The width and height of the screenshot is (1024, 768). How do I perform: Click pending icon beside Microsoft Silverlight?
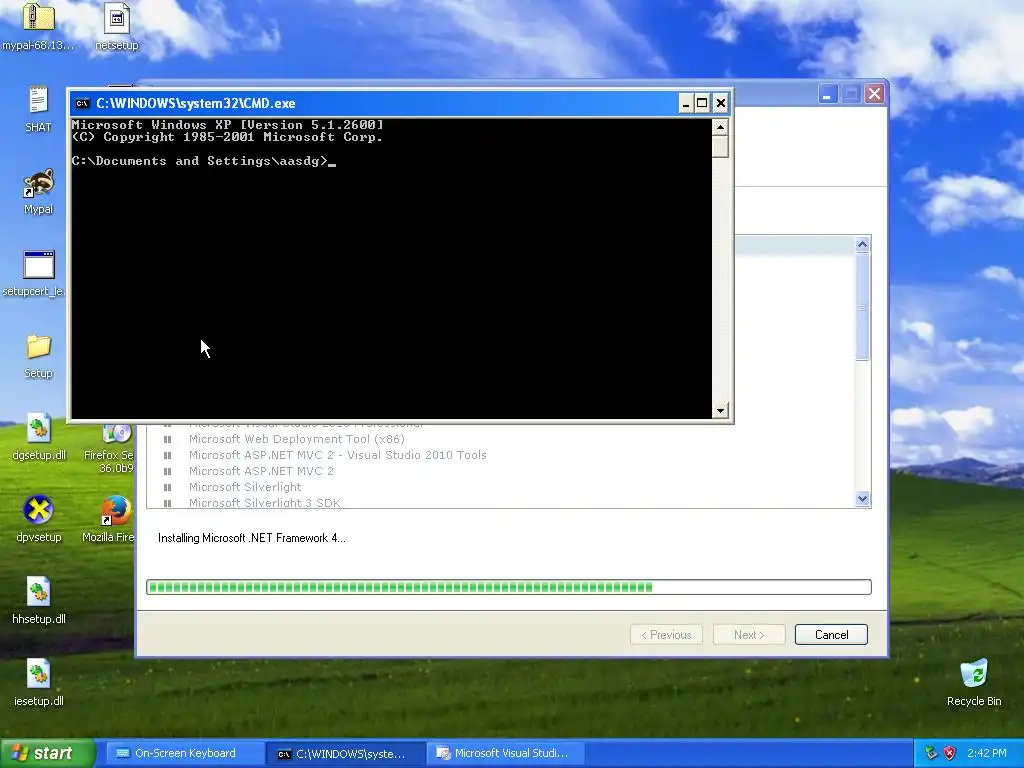point(167,487)
